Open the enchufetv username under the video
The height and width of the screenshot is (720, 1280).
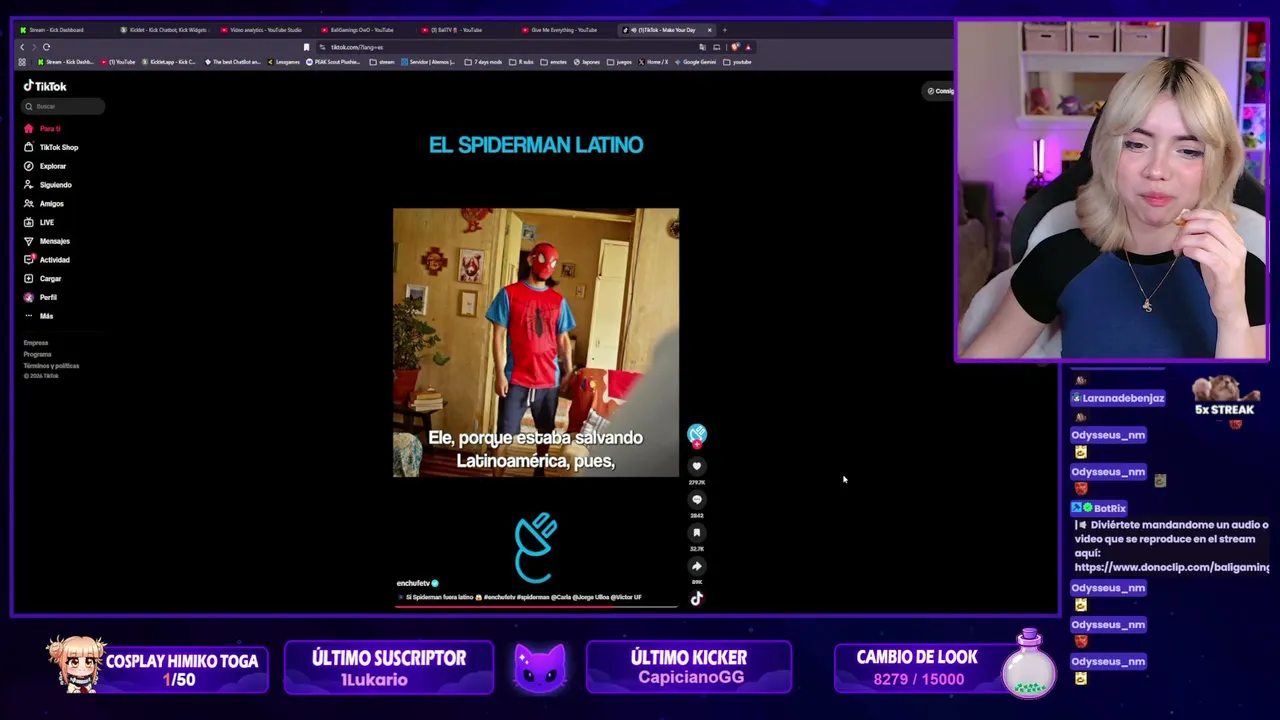(413, 583)
